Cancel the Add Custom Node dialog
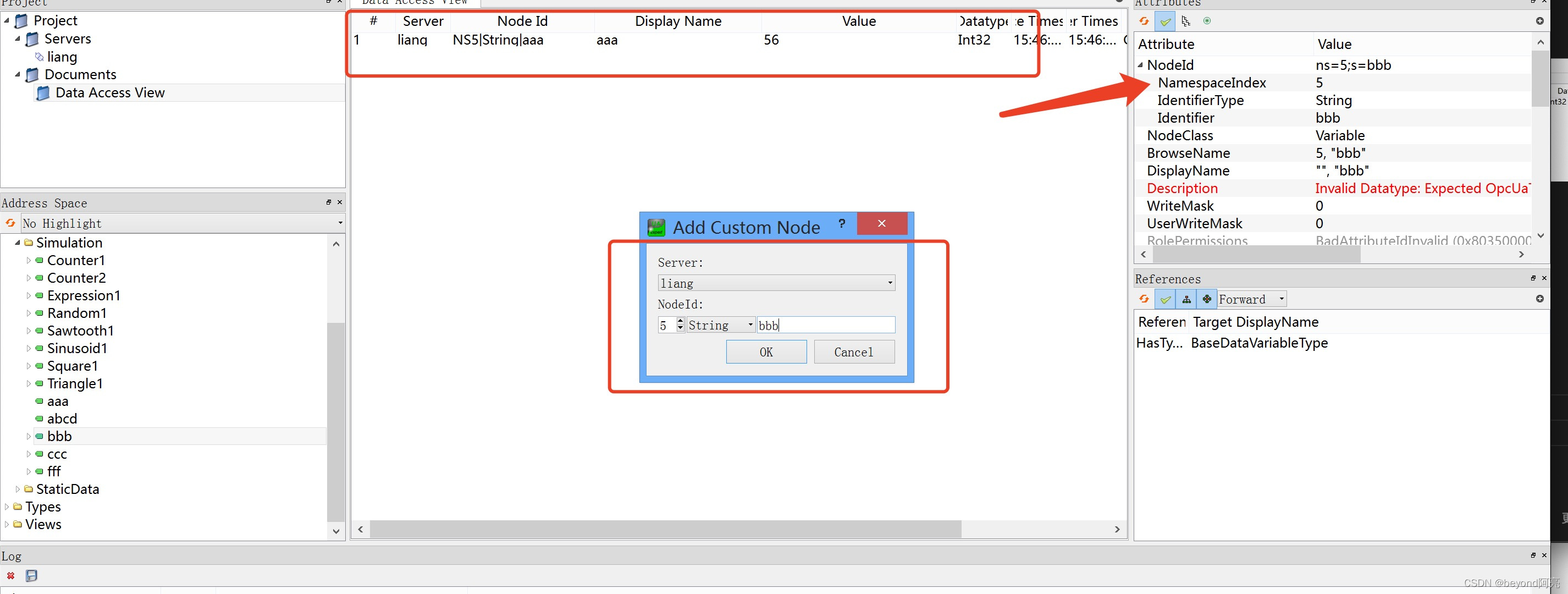Image resolution: width=1568 pixels, height=594 pixels. click(853, 352)
